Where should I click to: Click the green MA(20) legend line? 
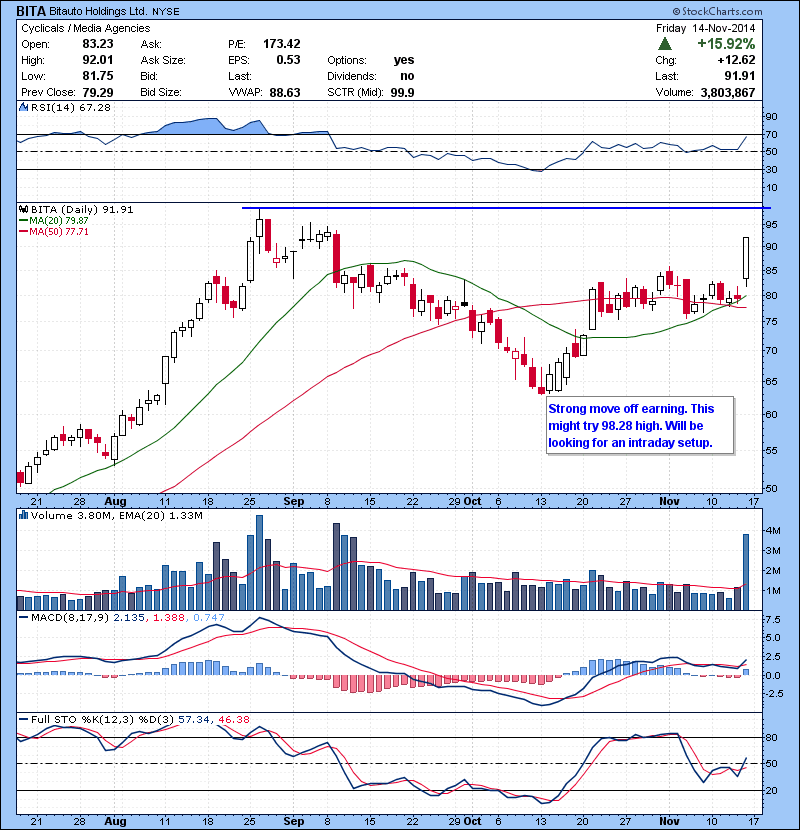coord(24,221)
